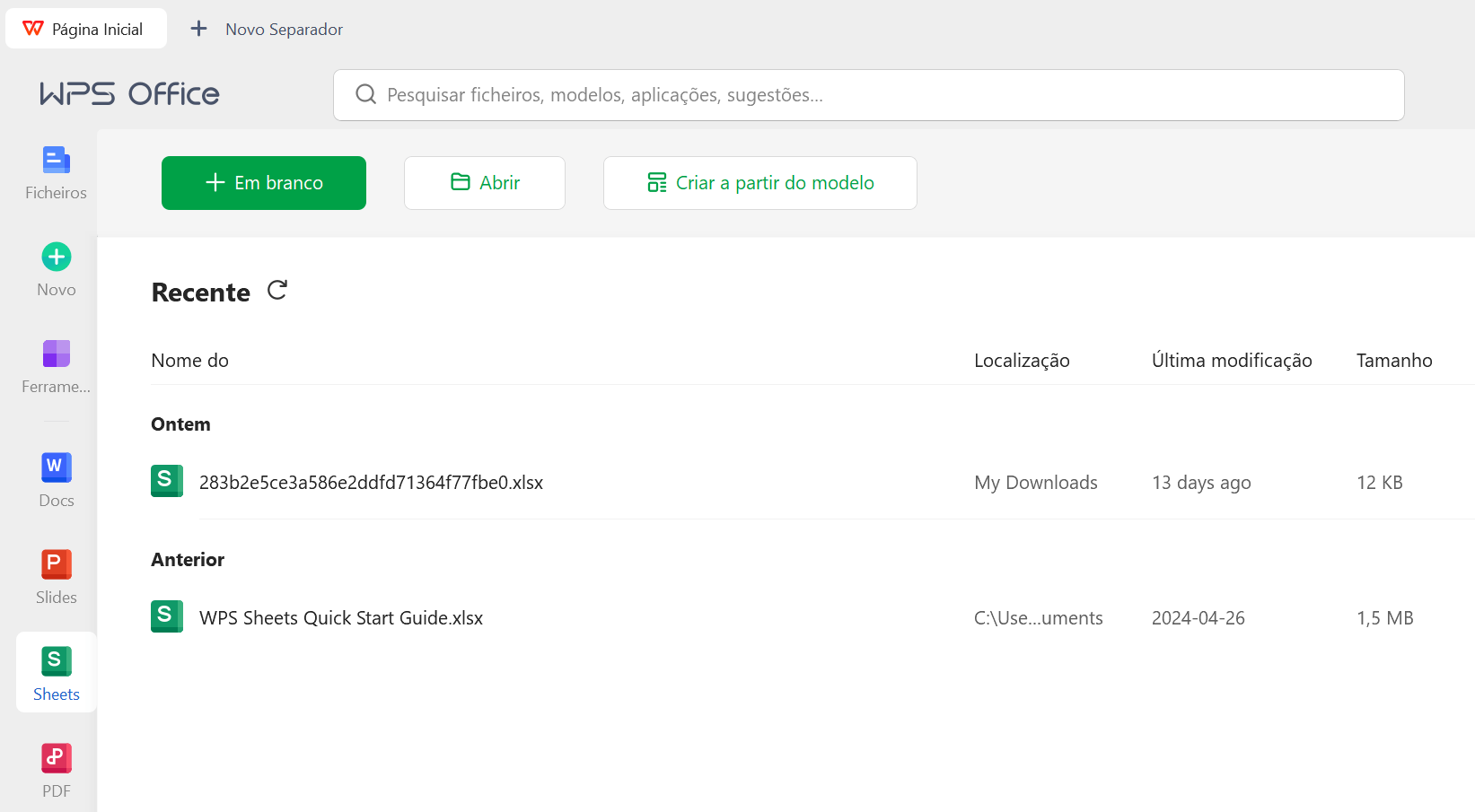Open a Novo Separador tab

pos(267,29)
